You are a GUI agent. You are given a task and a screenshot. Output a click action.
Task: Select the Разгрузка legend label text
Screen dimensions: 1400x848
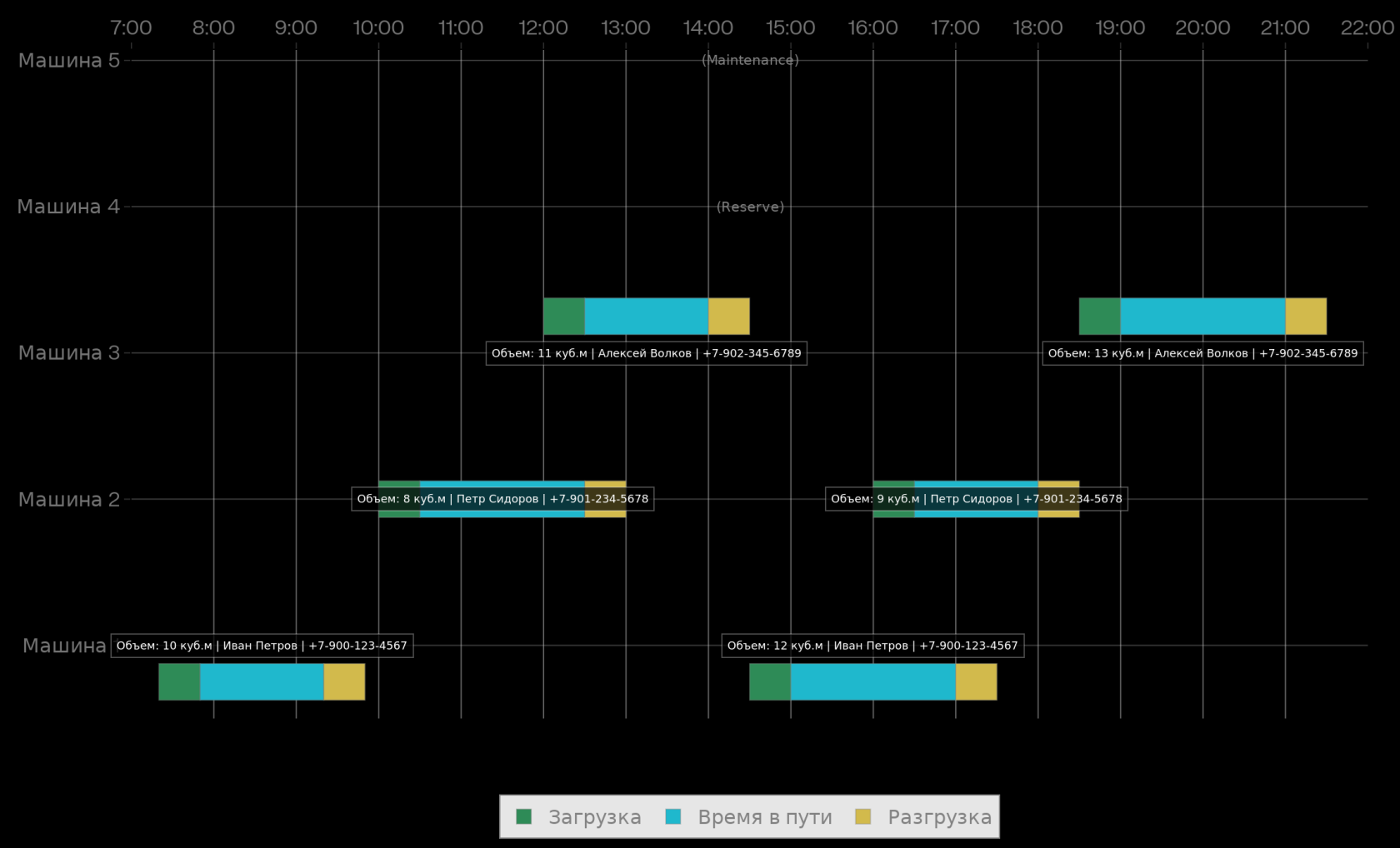(x=939, y=817)
